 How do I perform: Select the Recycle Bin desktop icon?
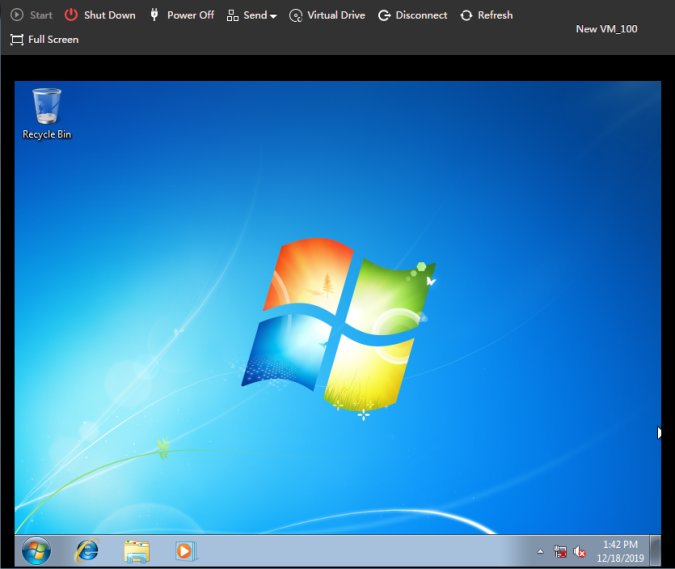click(x=47, y=114)
